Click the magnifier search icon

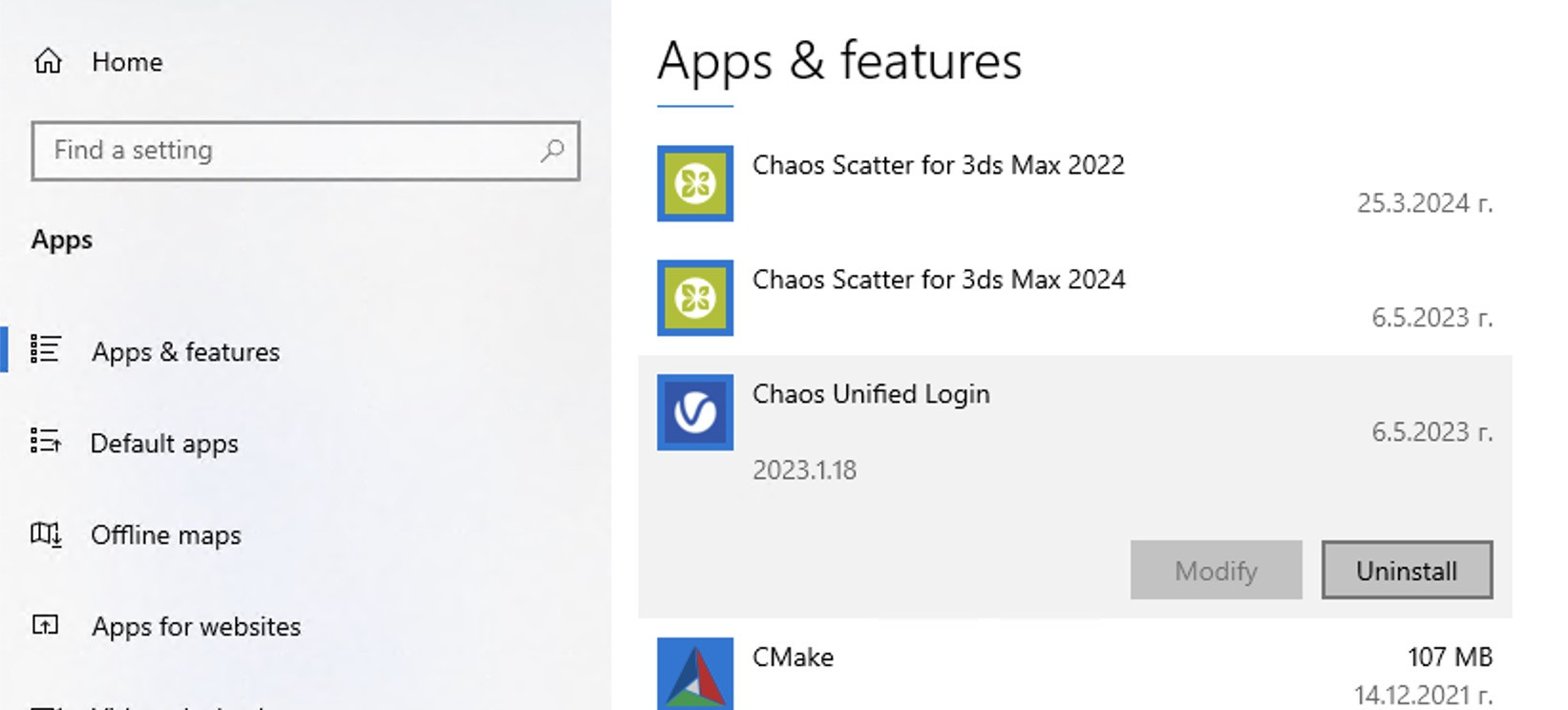552,151
